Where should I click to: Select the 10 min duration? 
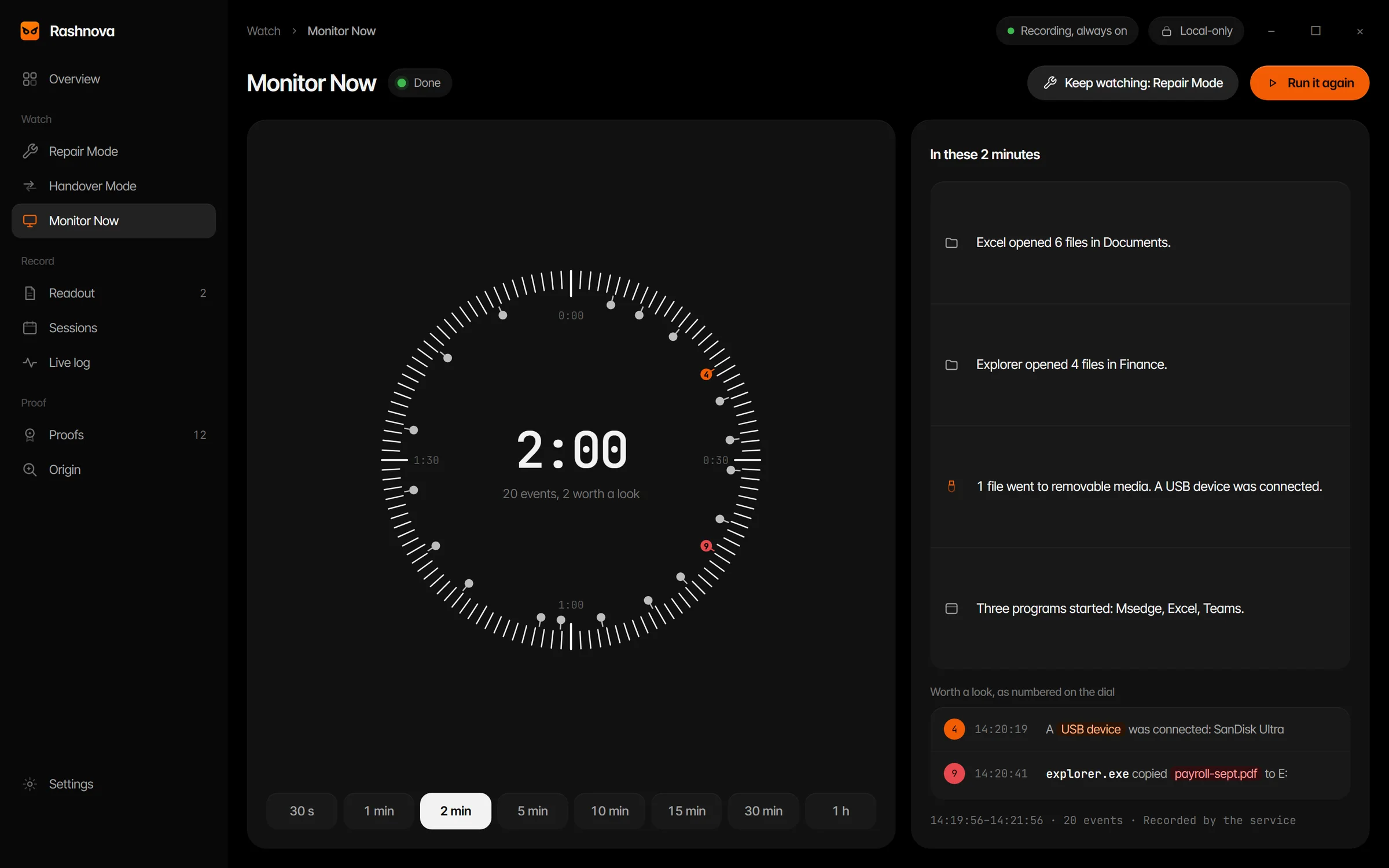(x=609, y=811)
